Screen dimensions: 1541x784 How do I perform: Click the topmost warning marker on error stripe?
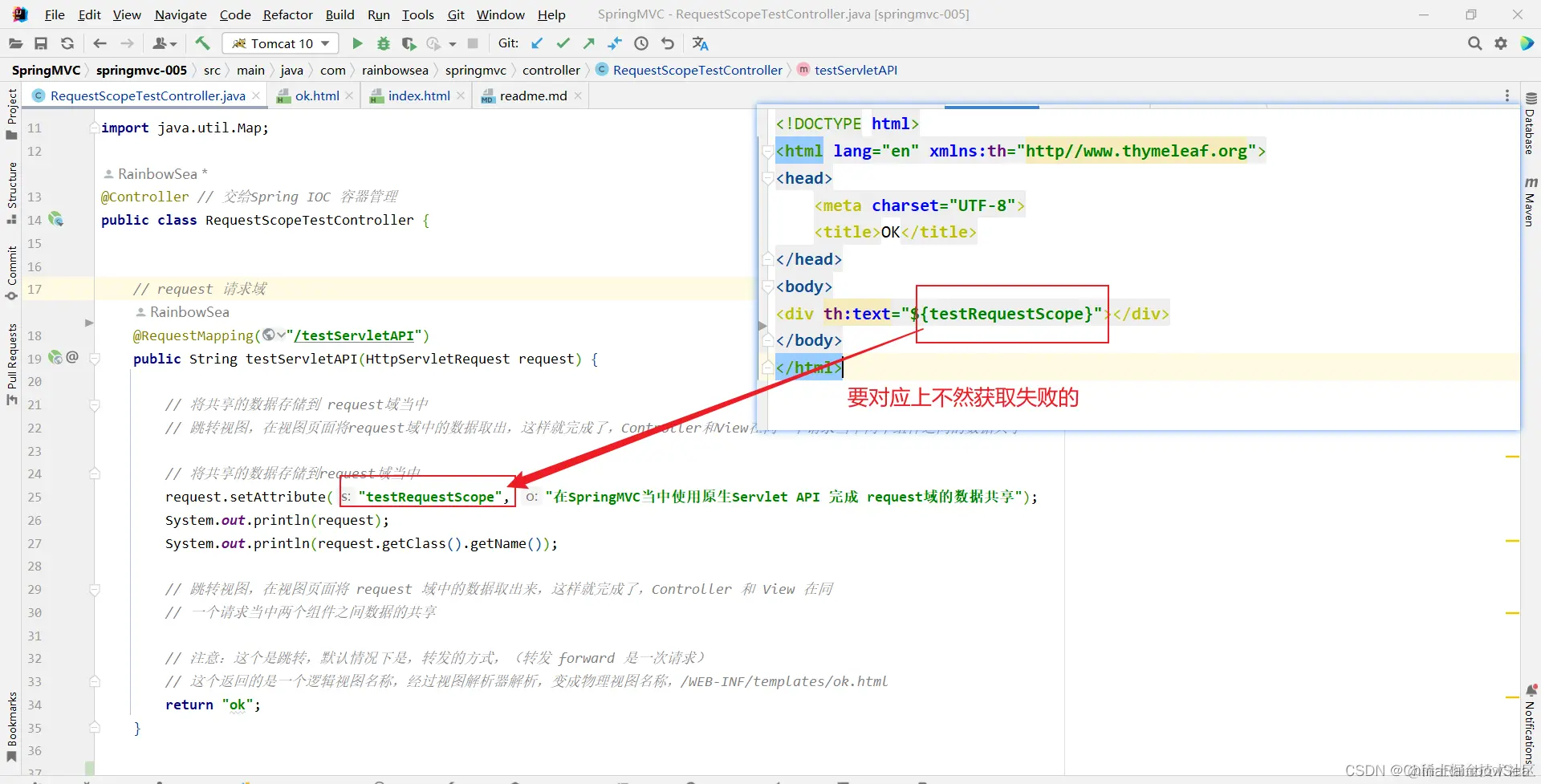[x=1513, y=457]
